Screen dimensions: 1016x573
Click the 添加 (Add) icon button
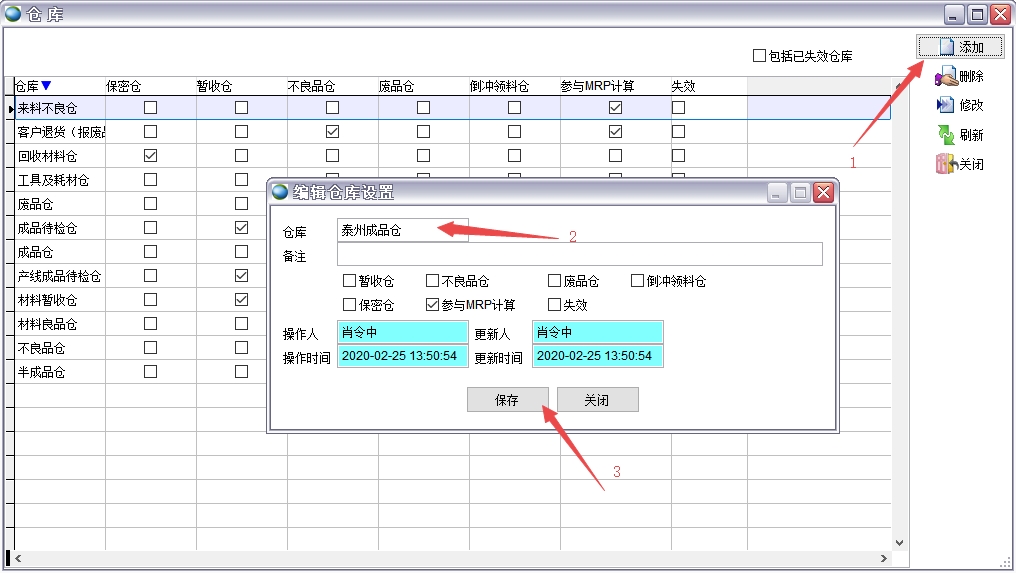coord(946,47)
